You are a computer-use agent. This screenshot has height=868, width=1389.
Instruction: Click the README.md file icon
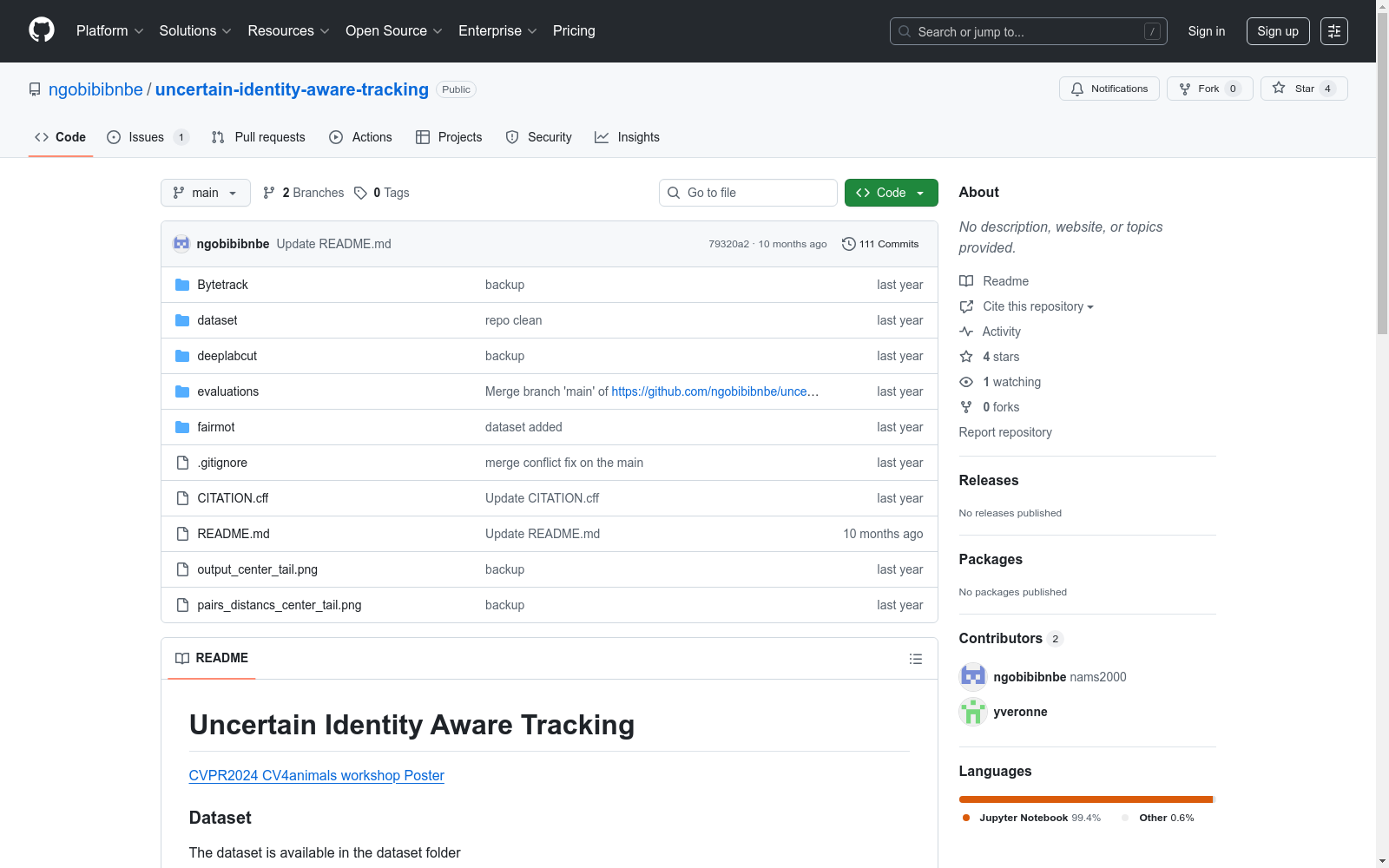[x=182, y=534]
